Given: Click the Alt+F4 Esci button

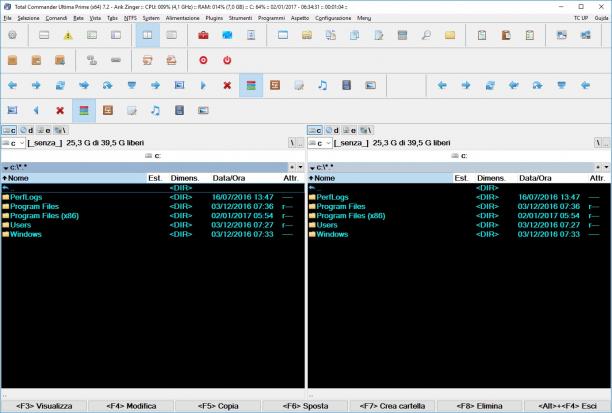Looking at the screenshot, I should point(567,406).
